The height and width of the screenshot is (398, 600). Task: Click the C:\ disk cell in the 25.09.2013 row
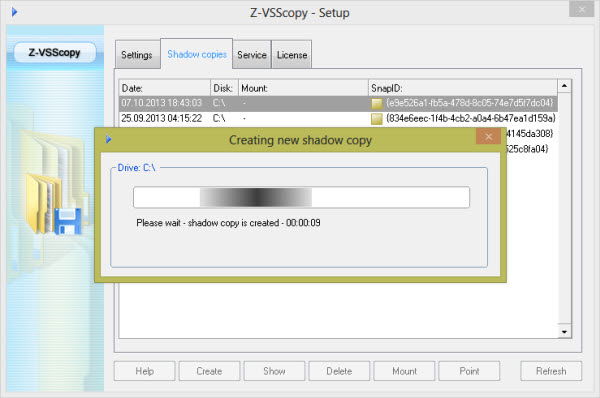click(219, 118)
